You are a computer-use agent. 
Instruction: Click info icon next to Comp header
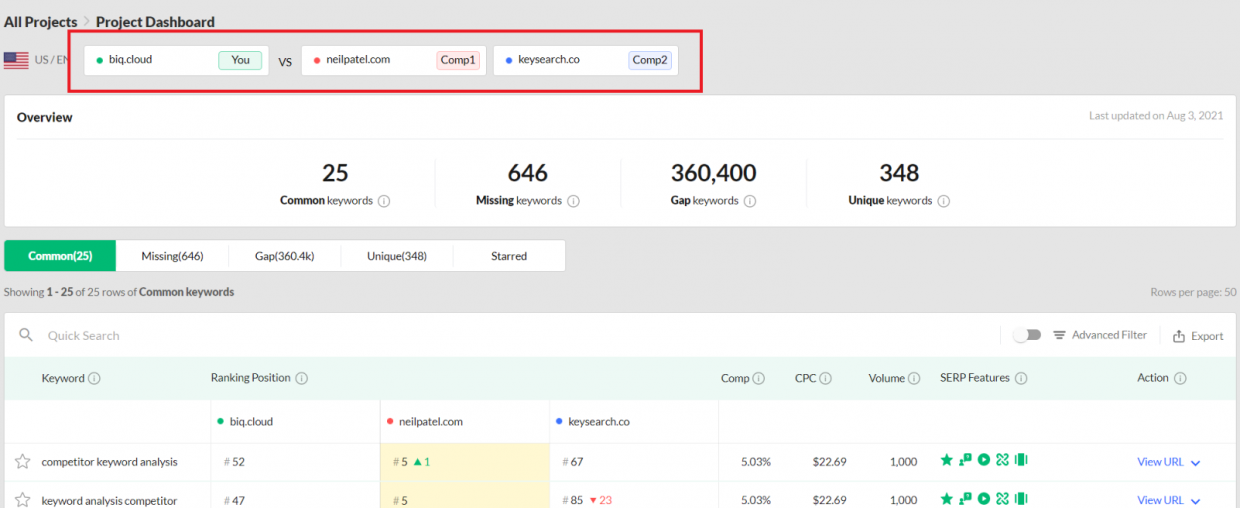point(759,379)
